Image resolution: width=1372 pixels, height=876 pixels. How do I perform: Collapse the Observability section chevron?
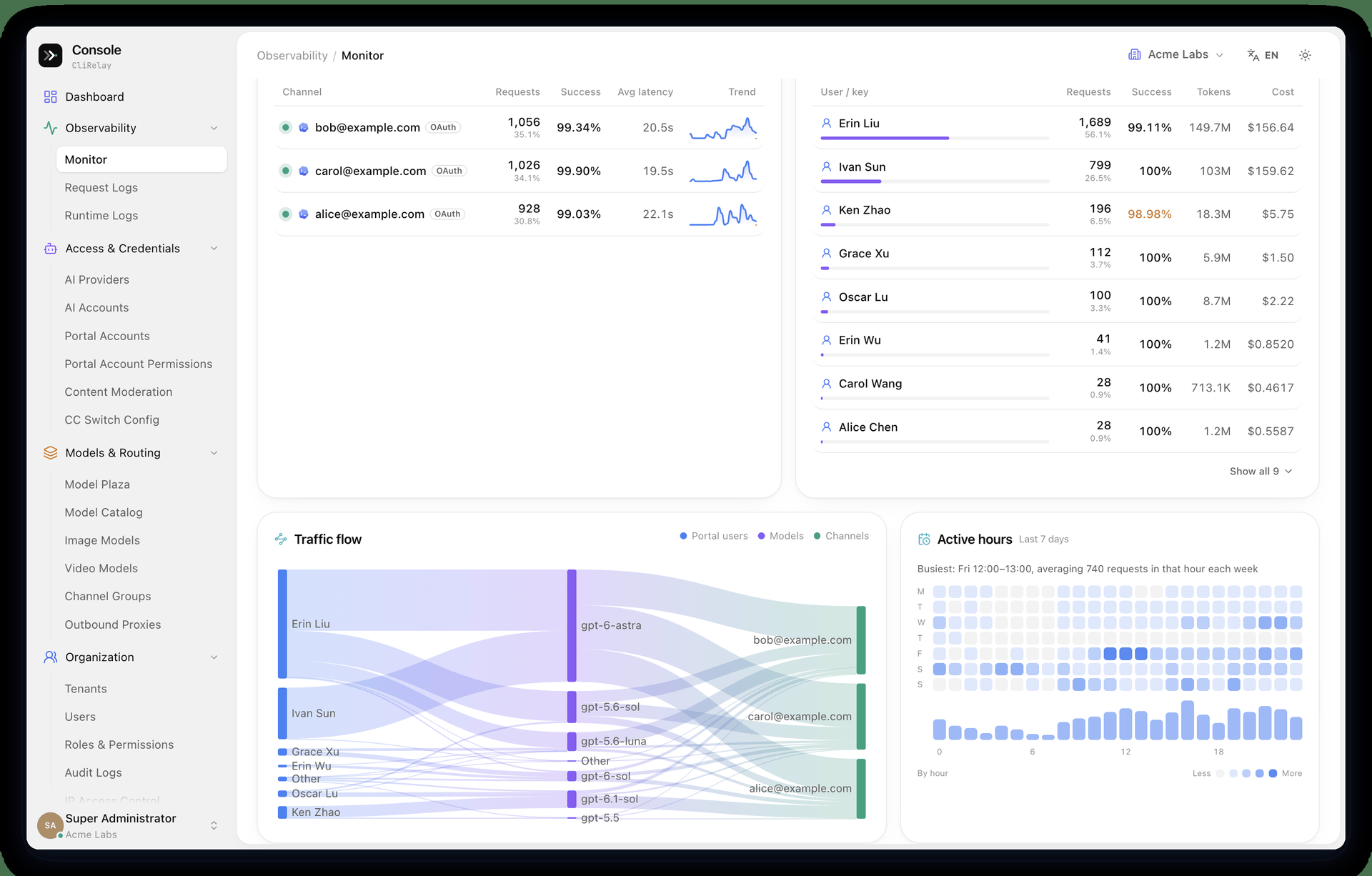pos(214,128)
